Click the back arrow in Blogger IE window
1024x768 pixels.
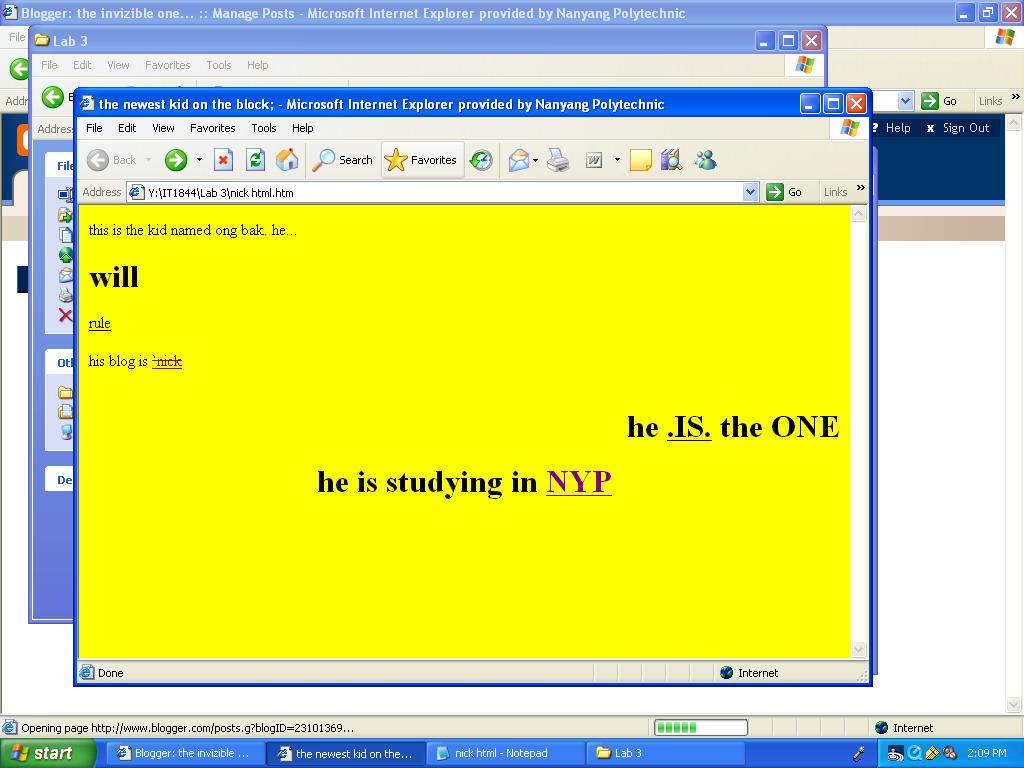click(x=19, y=68)
